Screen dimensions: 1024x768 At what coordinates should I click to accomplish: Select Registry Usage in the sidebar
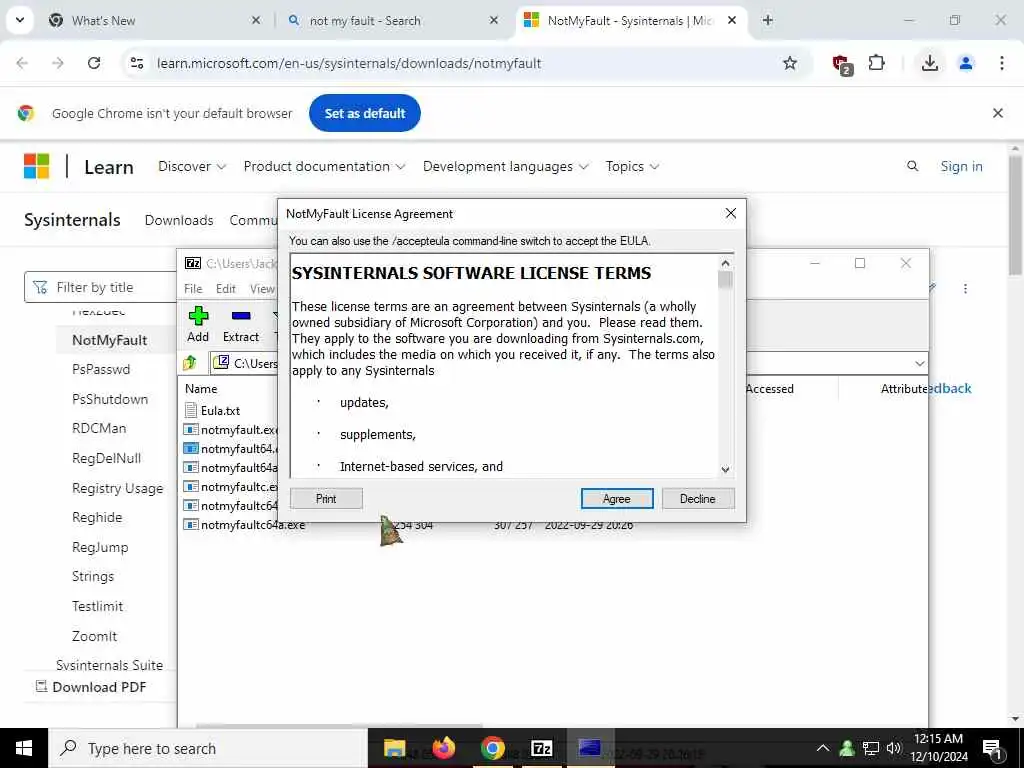[118, 488]
